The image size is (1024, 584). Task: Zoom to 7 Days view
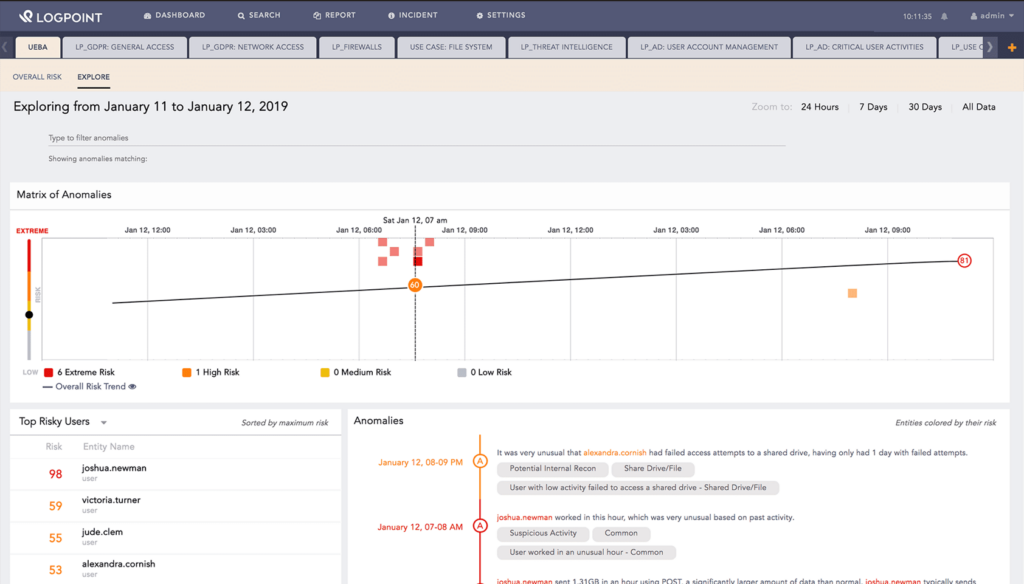872,106
